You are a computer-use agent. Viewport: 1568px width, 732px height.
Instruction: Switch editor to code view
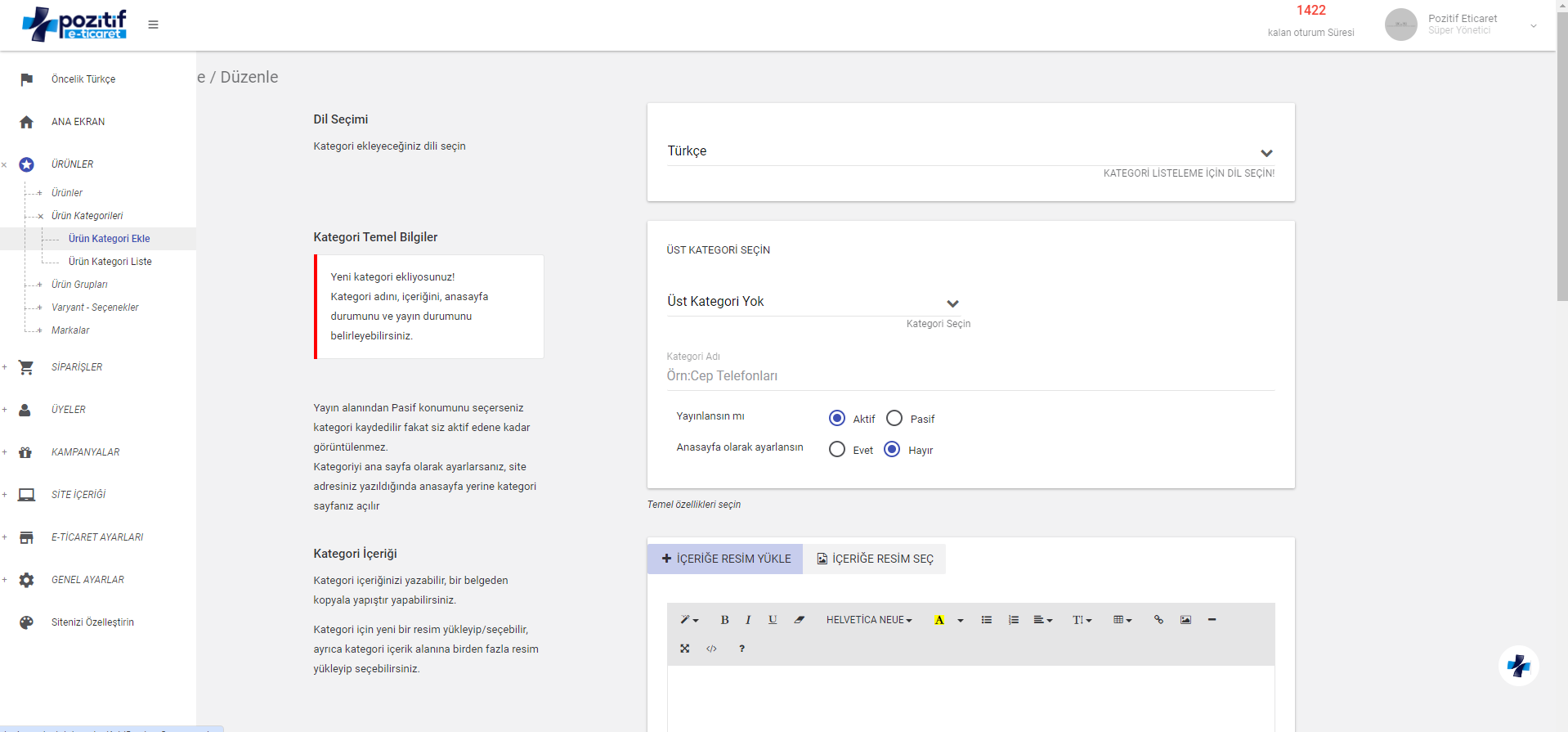click(x=711, y=649)
